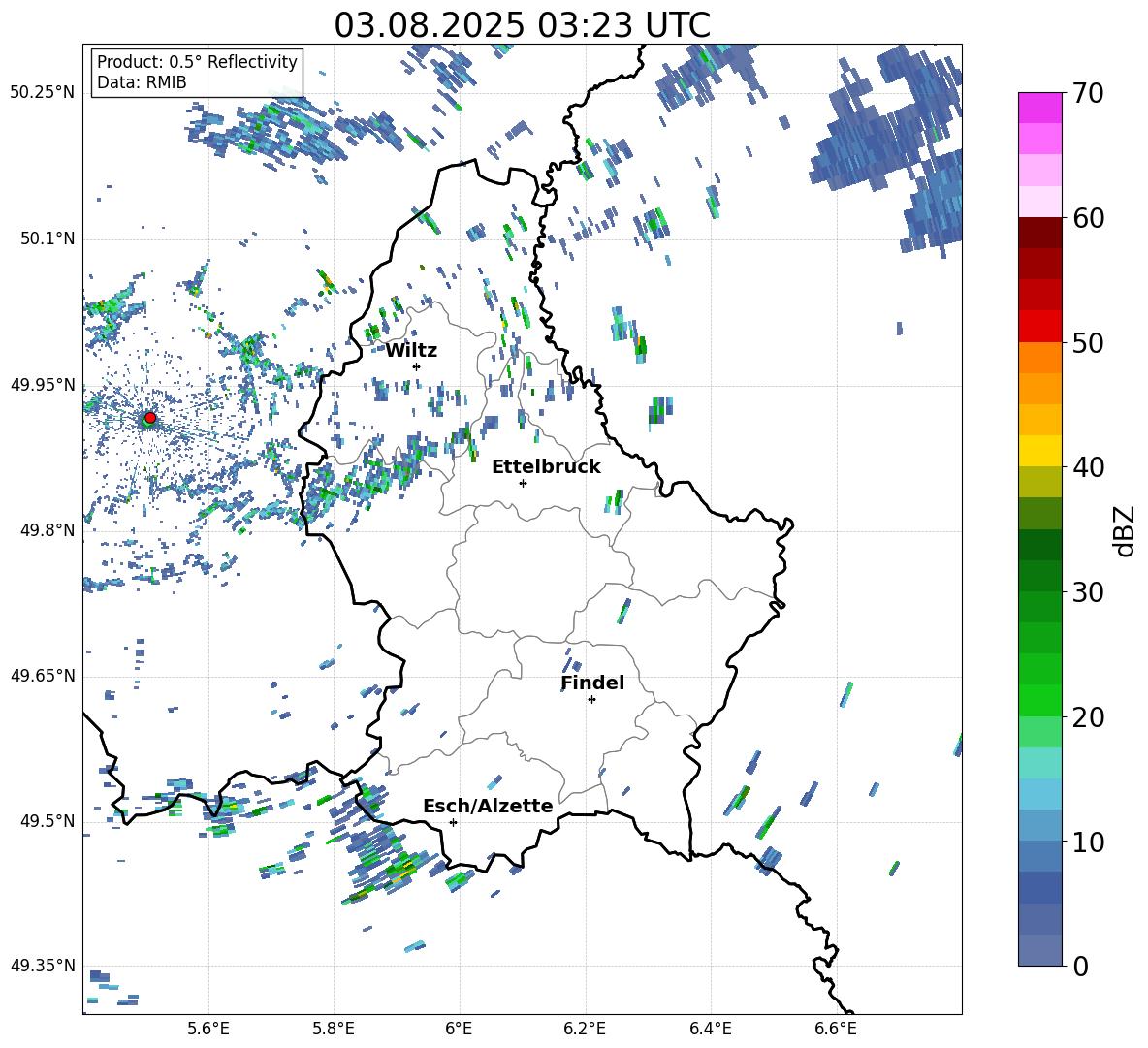Click the 30 colorbar tick label
This screenshot has width=1148, height=1048.
[1089, 592]
